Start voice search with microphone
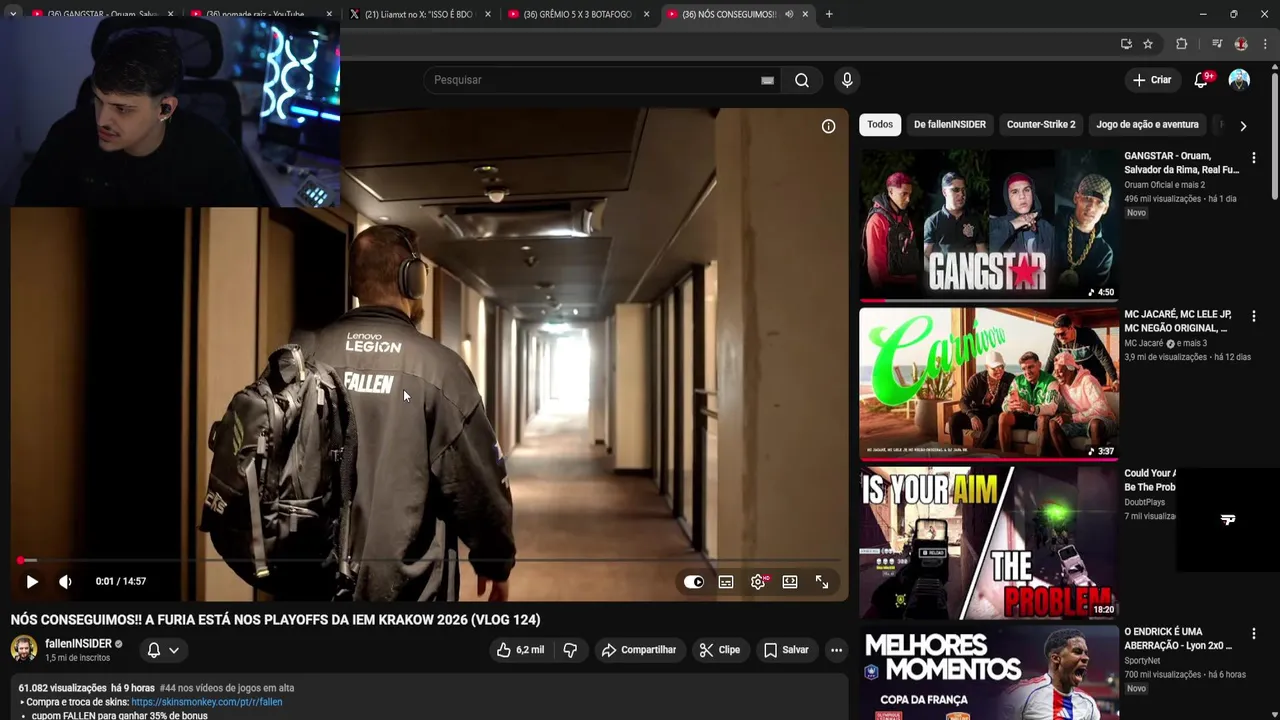The image size is (1280, 720). pos(847,80)
